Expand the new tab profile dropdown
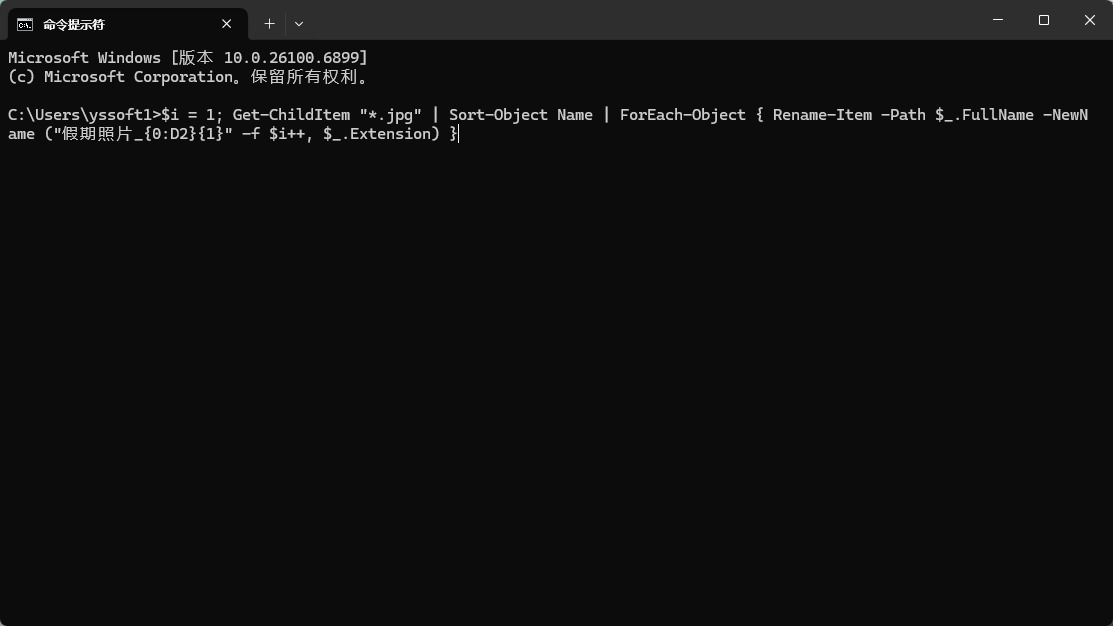1113x626 pixels. (299, 23)
